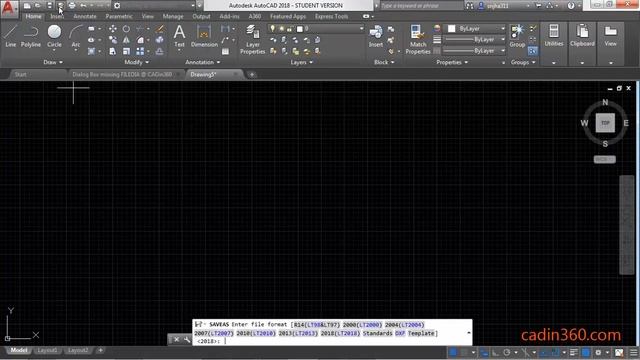The height and width of the screenshot is (360, 640).
Task: Switch to the Annotate ribbon tab
Action: (x=85, y=16)
